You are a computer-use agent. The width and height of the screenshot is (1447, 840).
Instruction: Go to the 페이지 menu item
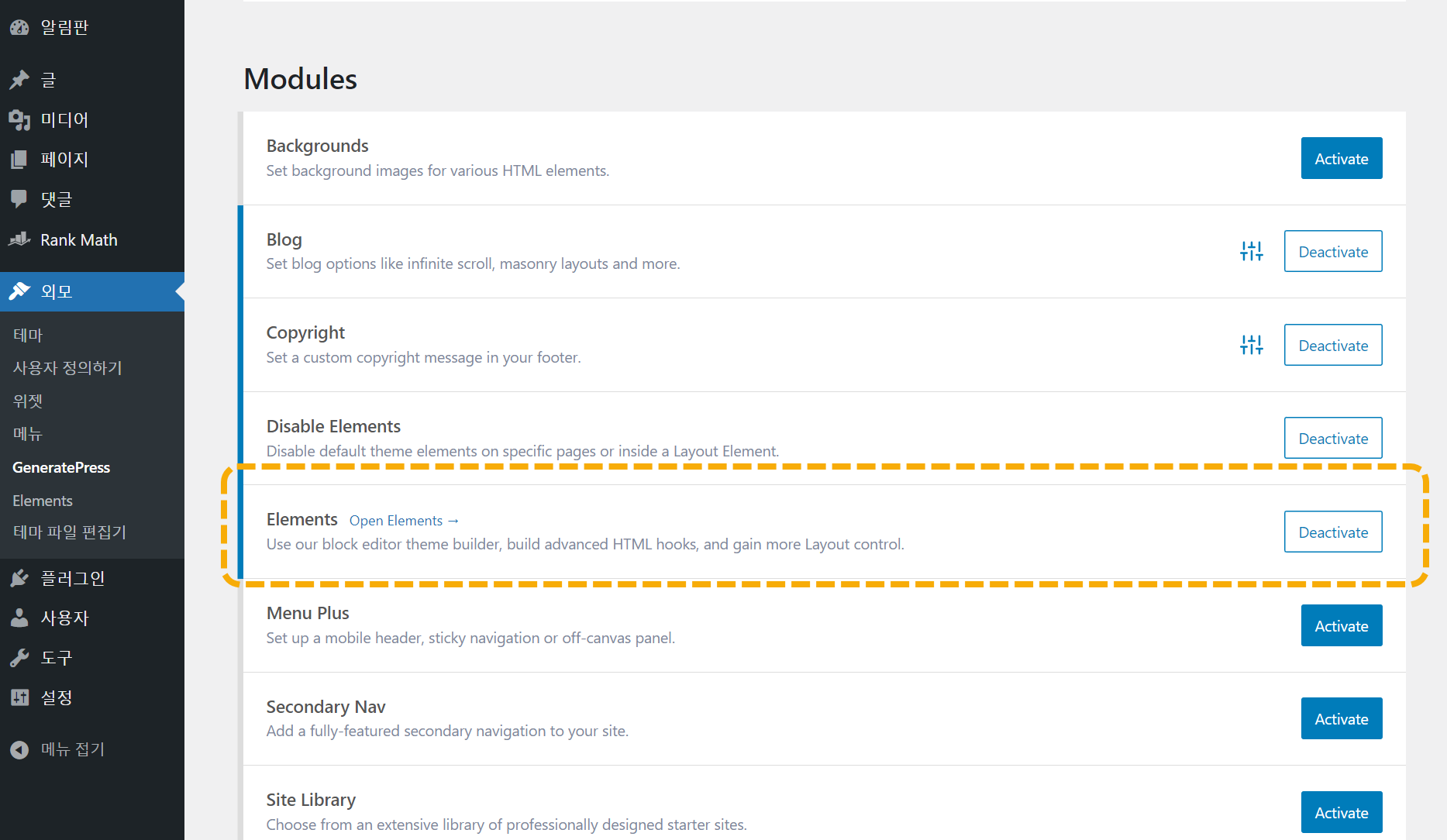92,160
